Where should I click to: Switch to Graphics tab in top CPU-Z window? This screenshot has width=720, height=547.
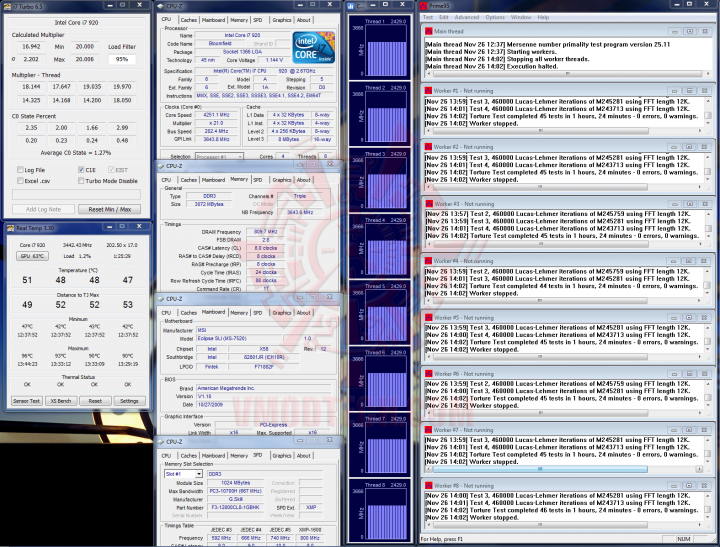pos(281,20)
